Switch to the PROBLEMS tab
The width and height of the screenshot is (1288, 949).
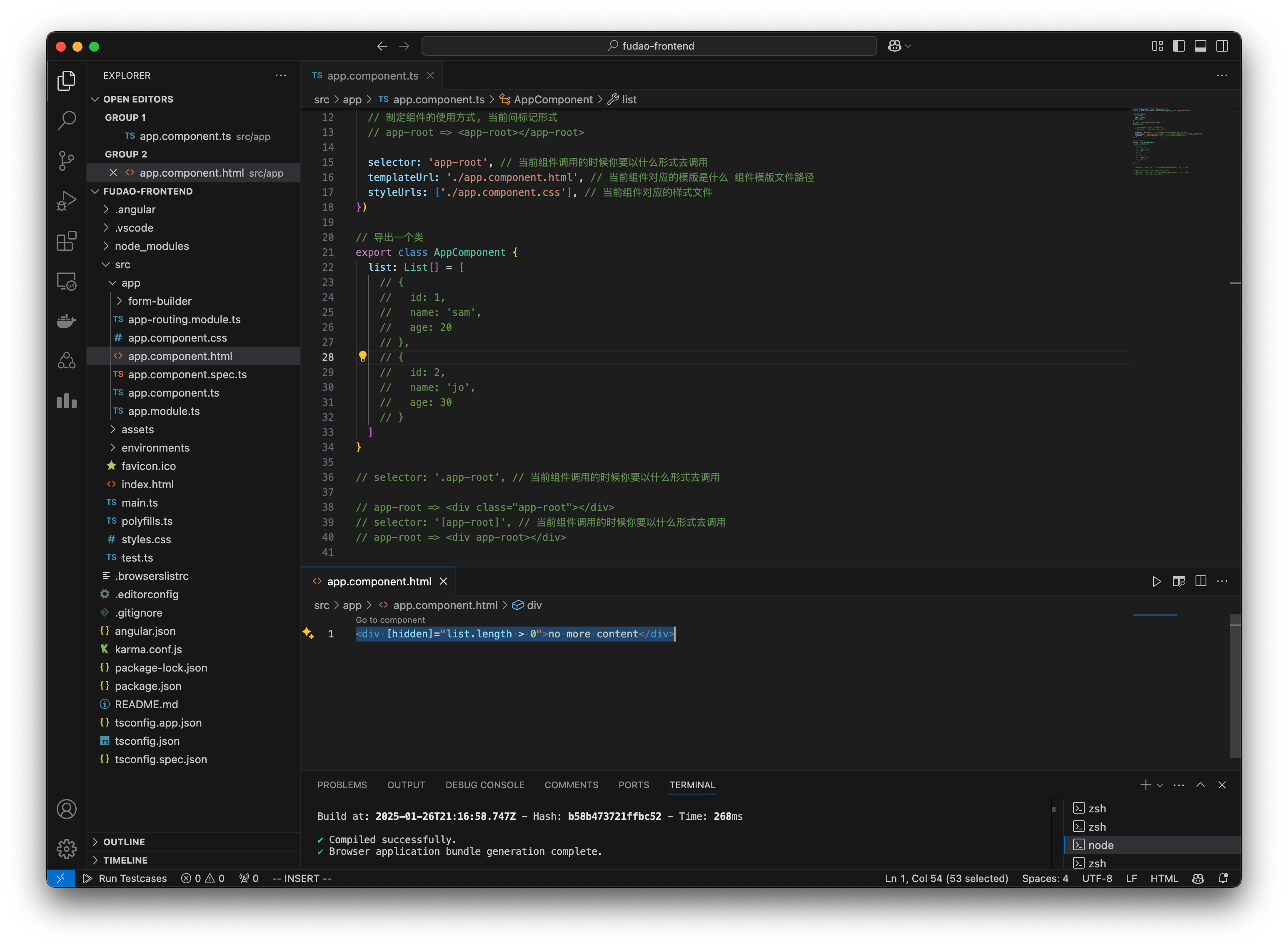tap(342, 785)
